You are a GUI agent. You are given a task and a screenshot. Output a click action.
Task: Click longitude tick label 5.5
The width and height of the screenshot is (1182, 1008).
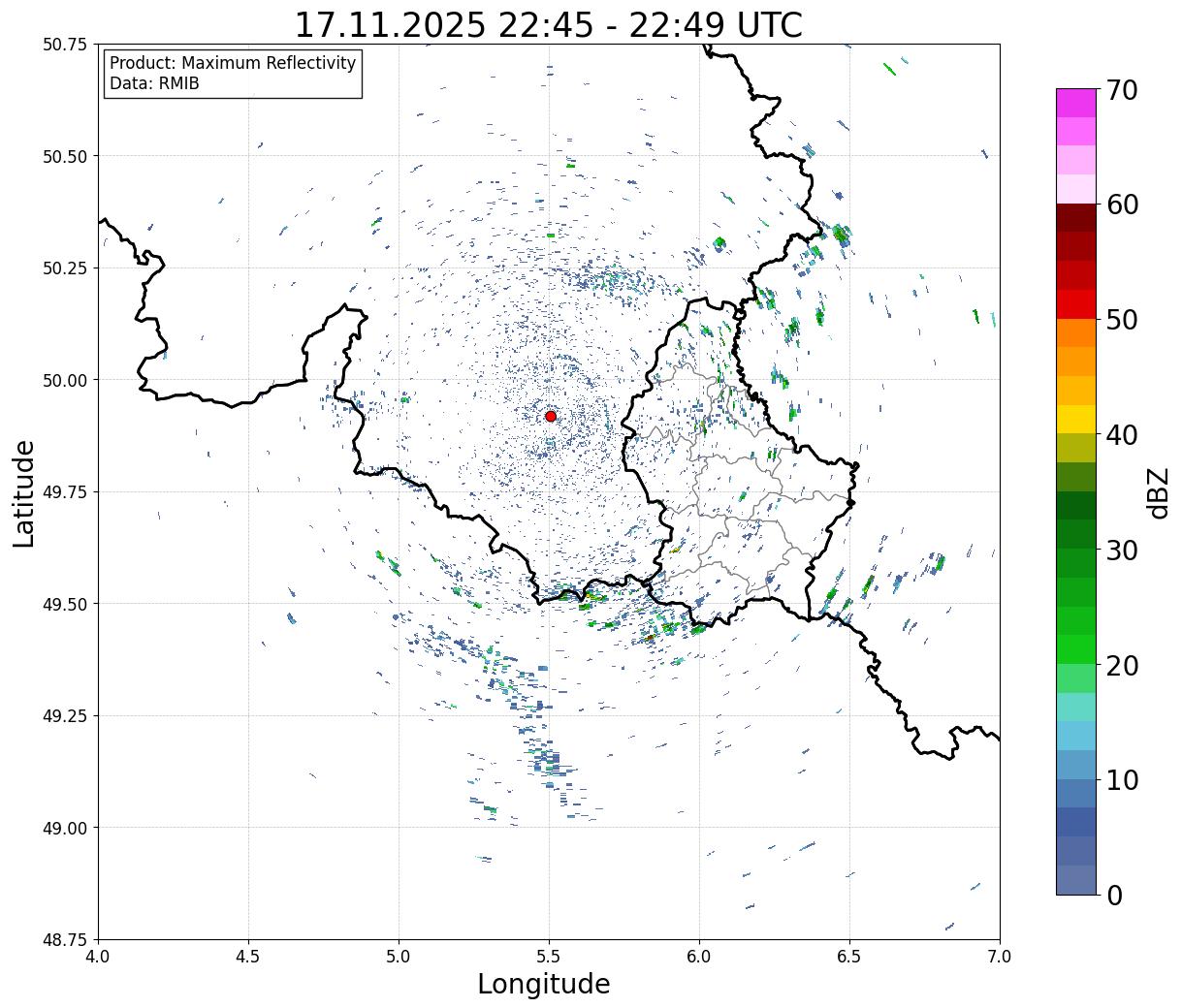tap(549, 957)
